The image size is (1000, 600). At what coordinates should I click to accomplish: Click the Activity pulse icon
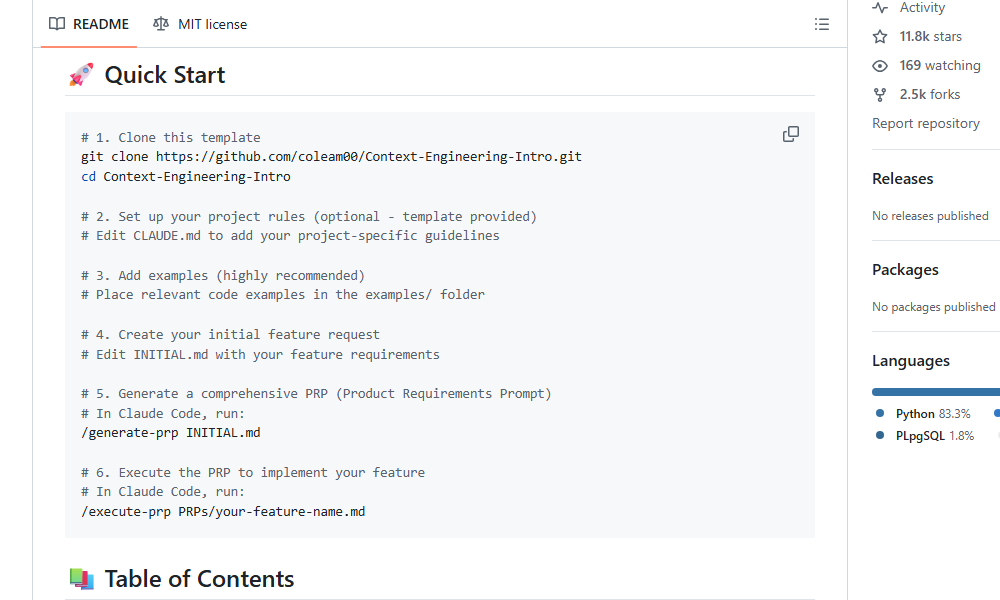pos(880,8)
